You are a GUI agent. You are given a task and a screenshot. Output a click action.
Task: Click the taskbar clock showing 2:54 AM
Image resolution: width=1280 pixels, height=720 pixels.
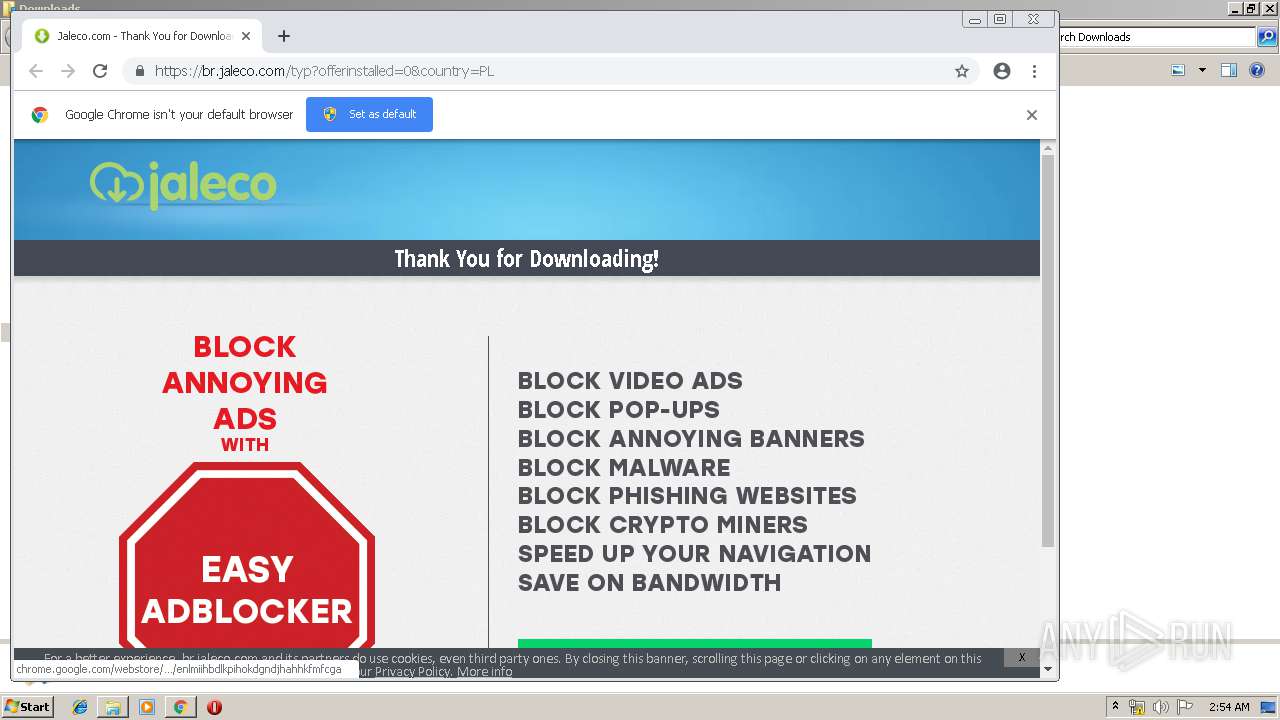tap(1229, 707)
